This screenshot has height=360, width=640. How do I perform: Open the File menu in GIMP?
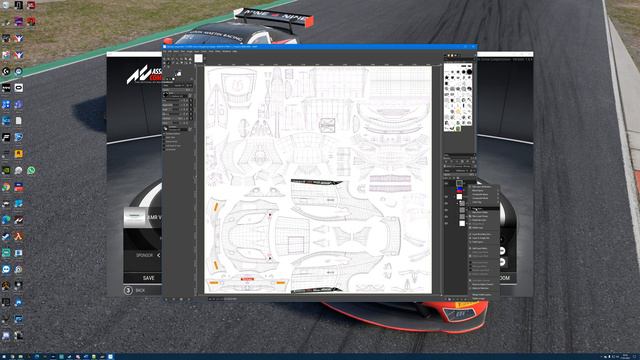click(x=165, y=51)
